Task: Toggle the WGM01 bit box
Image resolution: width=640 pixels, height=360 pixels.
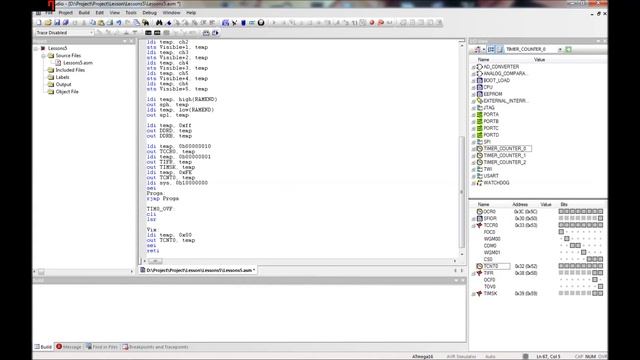Action: pos(584,252)
